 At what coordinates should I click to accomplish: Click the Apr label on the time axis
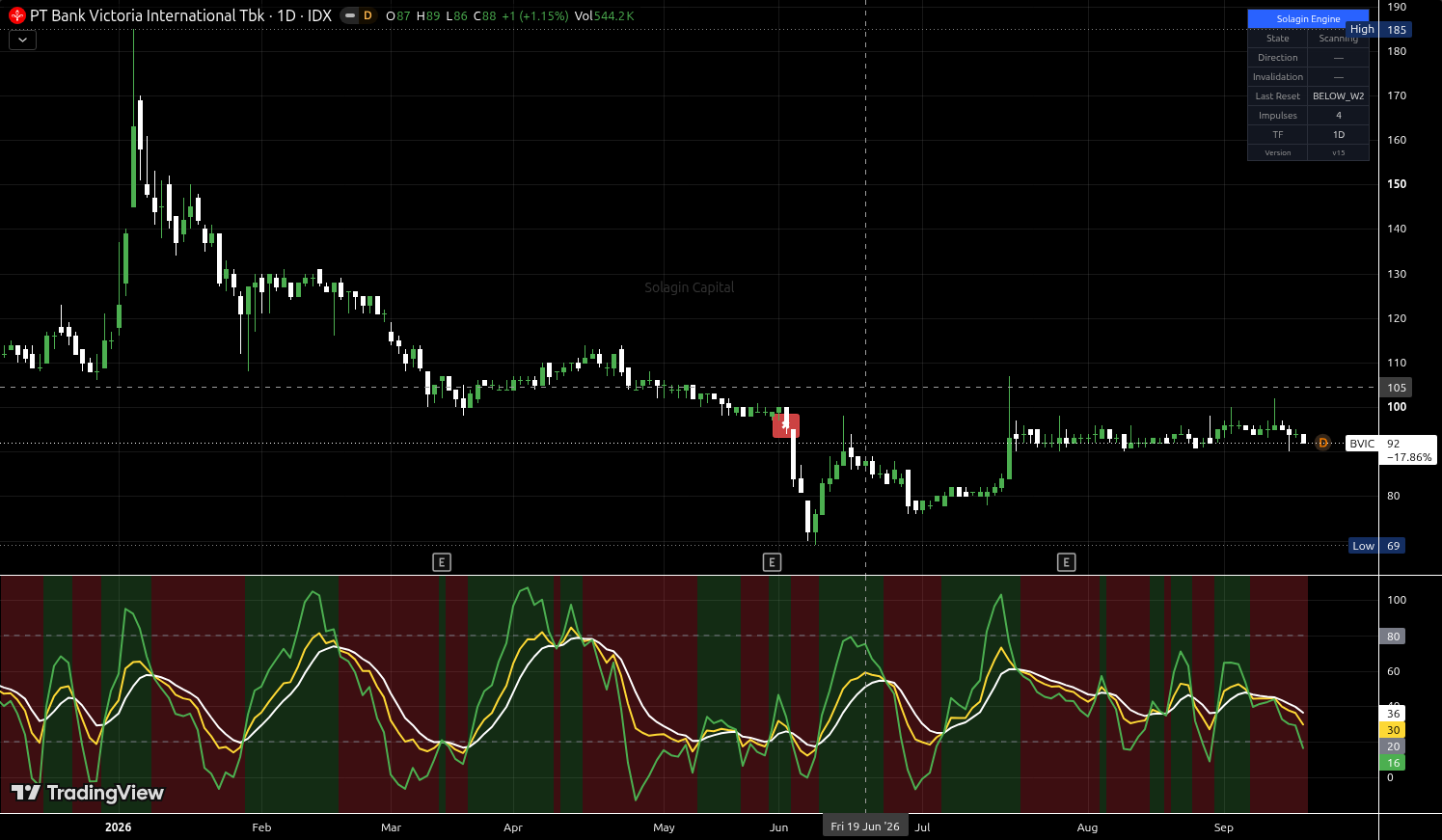coord(513,827)
